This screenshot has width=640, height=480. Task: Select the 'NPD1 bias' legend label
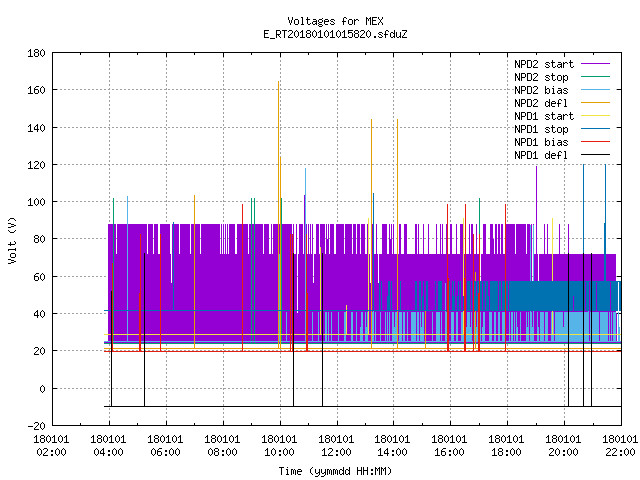541,142
